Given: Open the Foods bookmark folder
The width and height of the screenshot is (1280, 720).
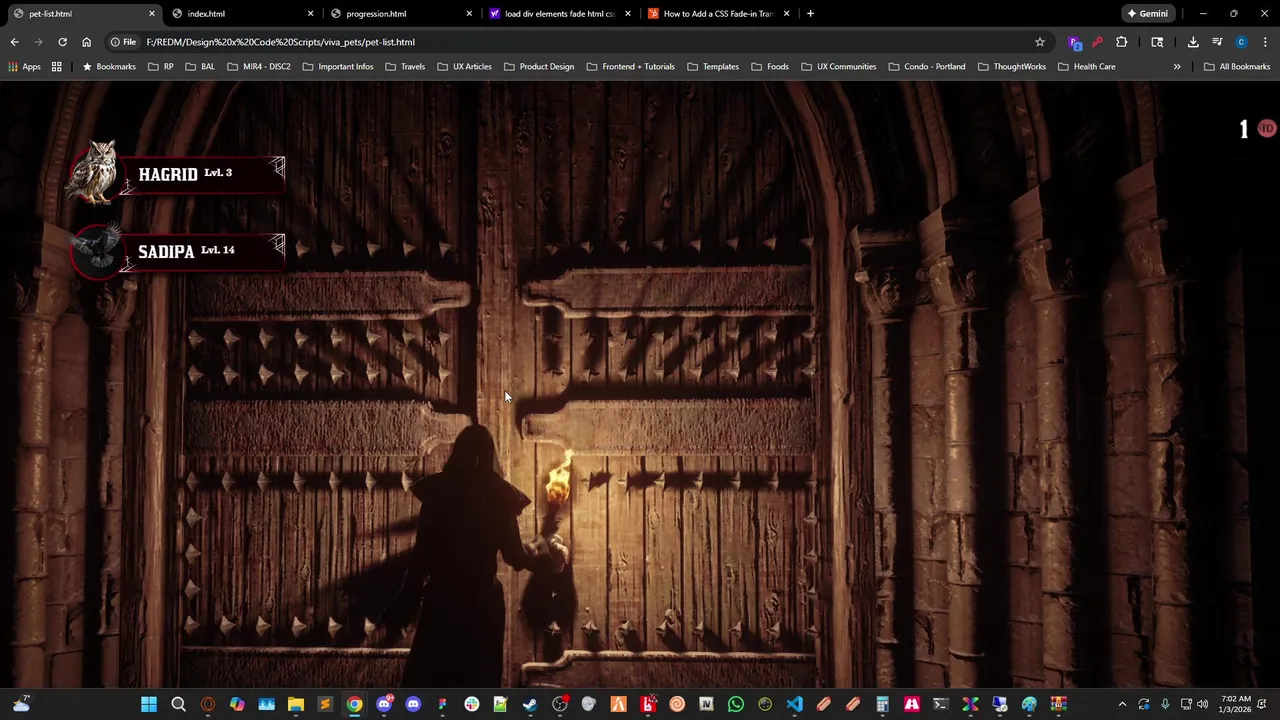Looking at the screenshot, I should (x=769, y=67).
